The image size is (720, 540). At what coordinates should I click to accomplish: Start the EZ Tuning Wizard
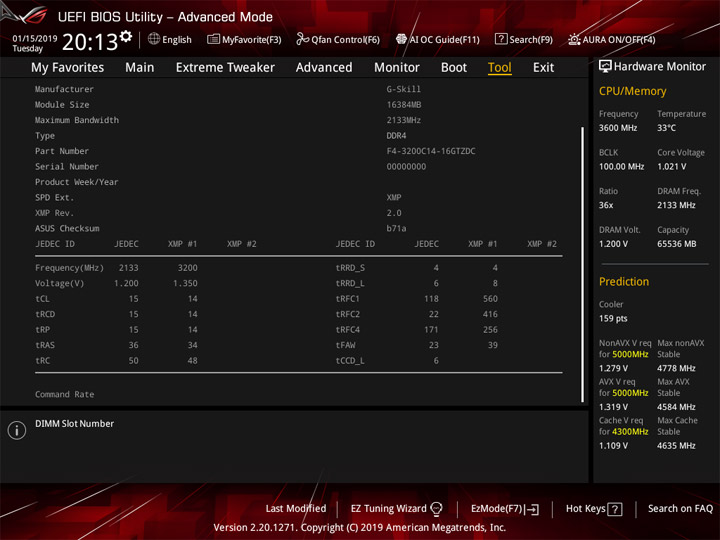point(397,509)
